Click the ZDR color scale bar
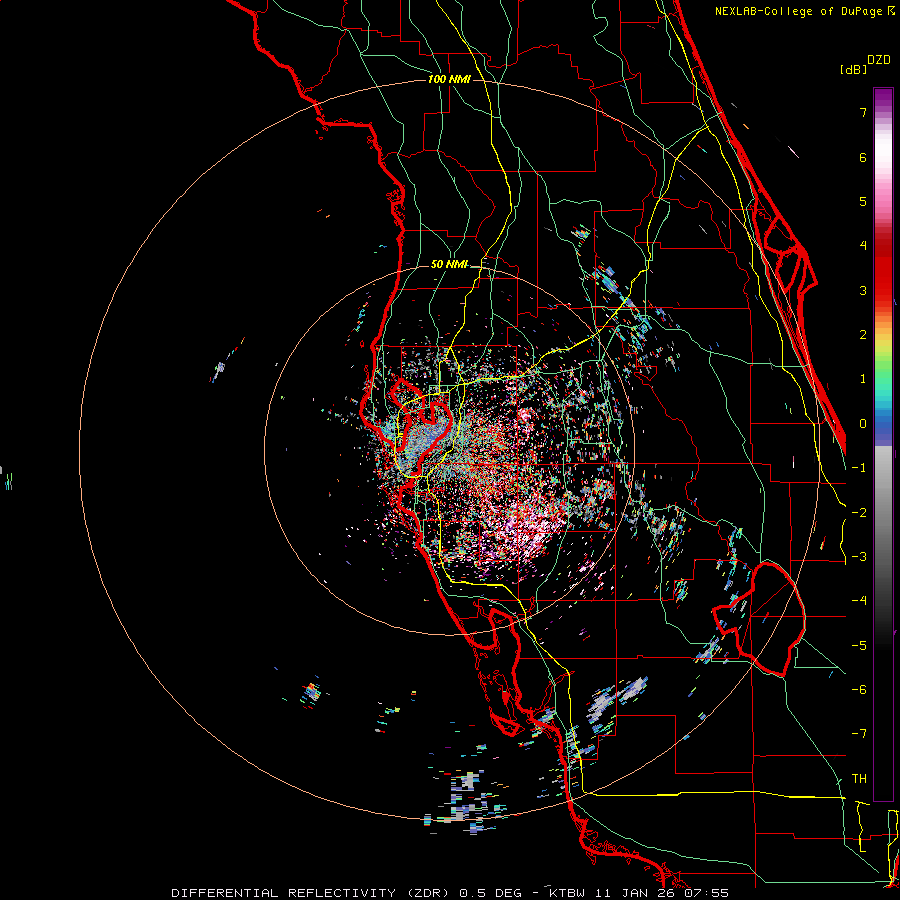900x900 pixels. point(883,444)
